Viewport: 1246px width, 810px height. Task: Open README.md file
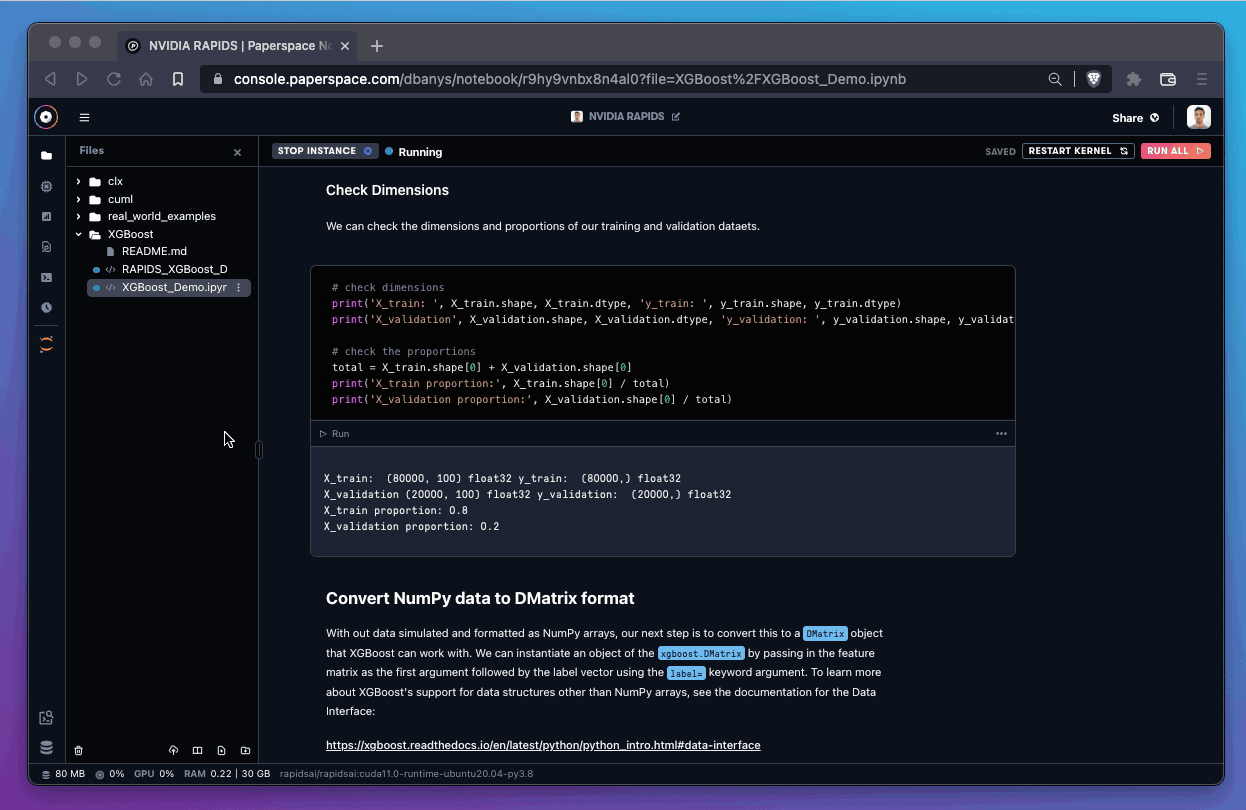[154, 251]
